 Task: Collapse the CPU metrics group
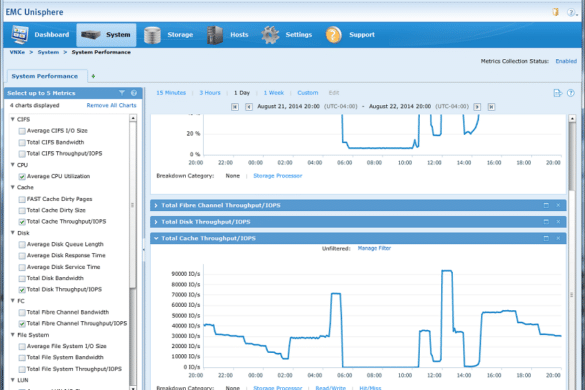pos(13,165)
